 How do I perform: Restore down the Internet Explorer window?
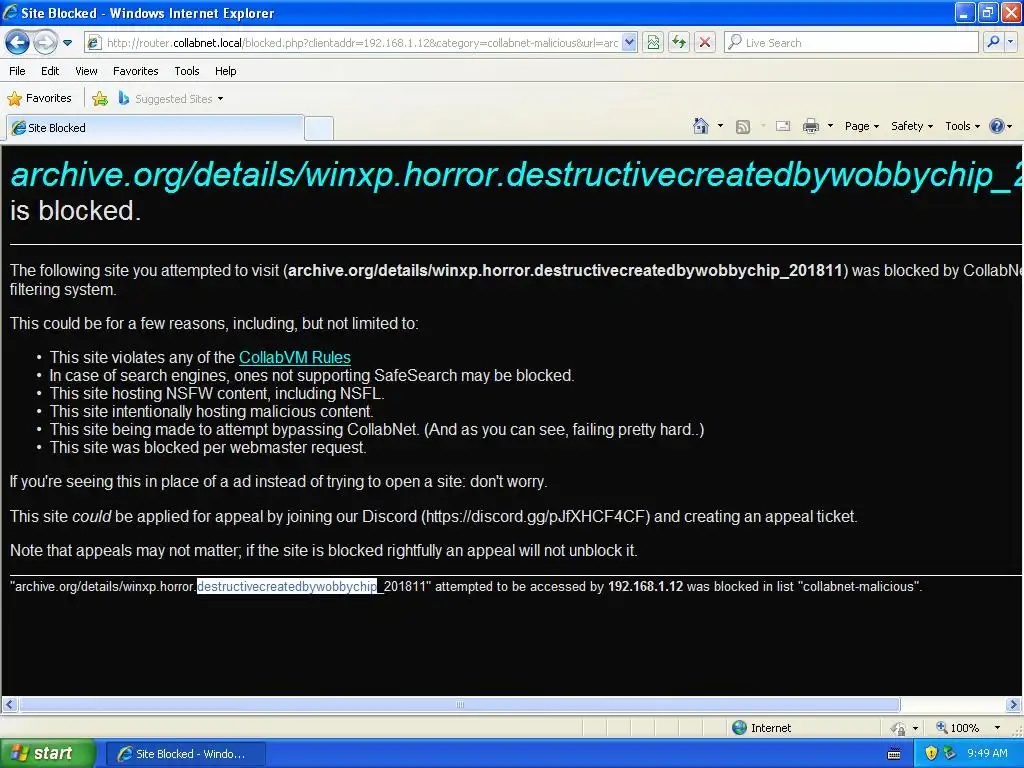[x=987, y=12]
